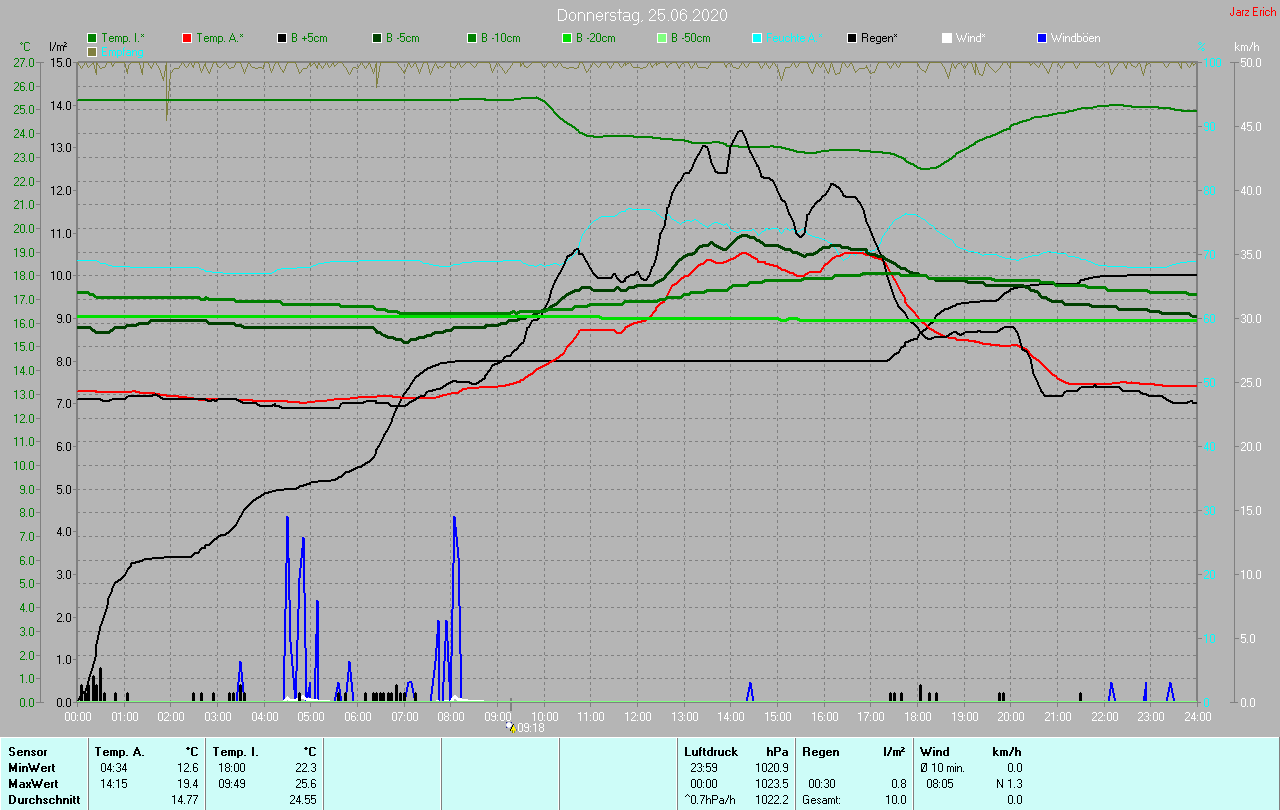
Task: Click the B -10cm legend swatch
Action: pos(472,38)
